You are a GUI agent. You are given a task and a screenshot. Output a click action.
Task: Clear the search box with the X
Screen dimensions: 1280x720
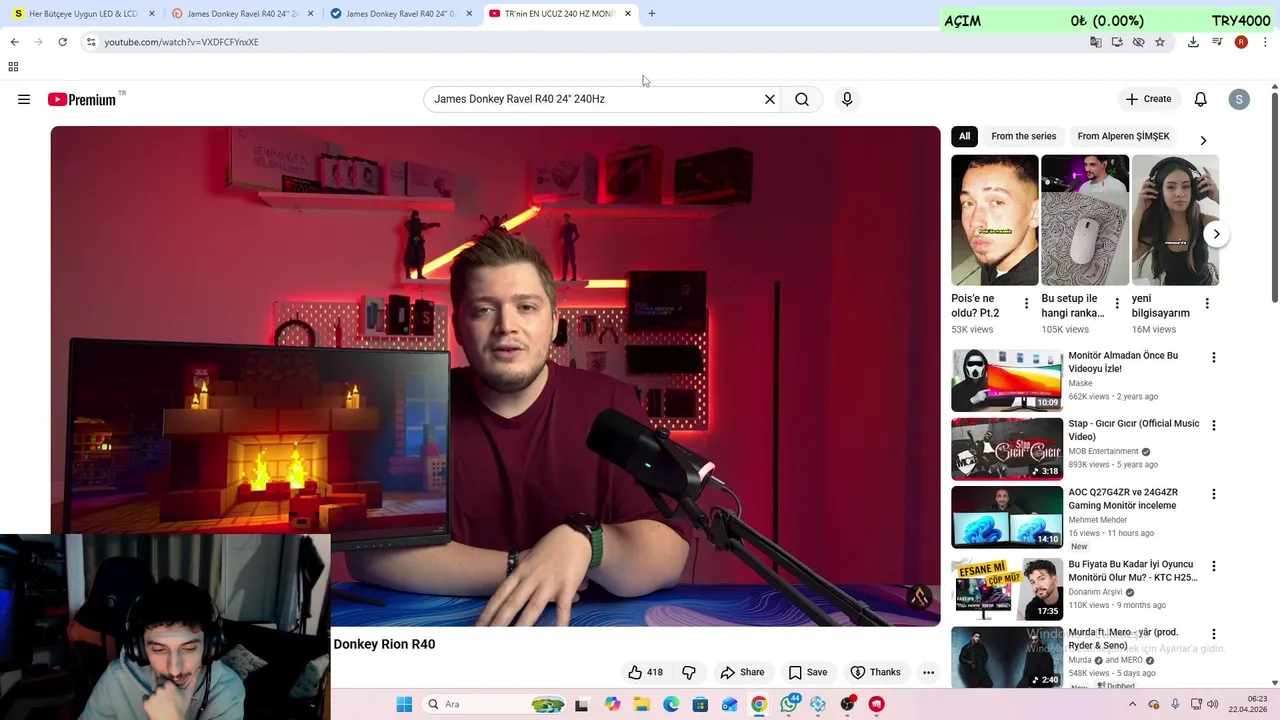tap(770, 99)
